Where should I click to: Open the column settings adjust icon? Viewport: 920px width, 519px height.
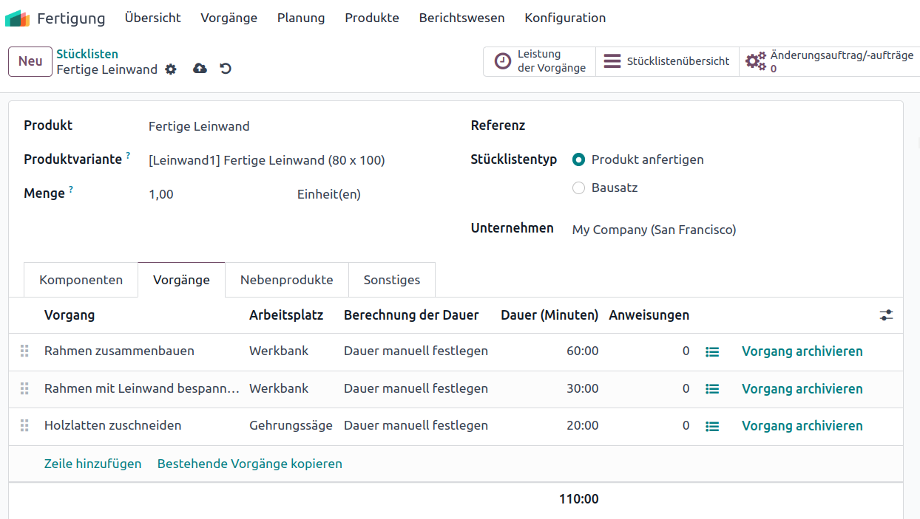pyautogui.click(x=886, y=316)
